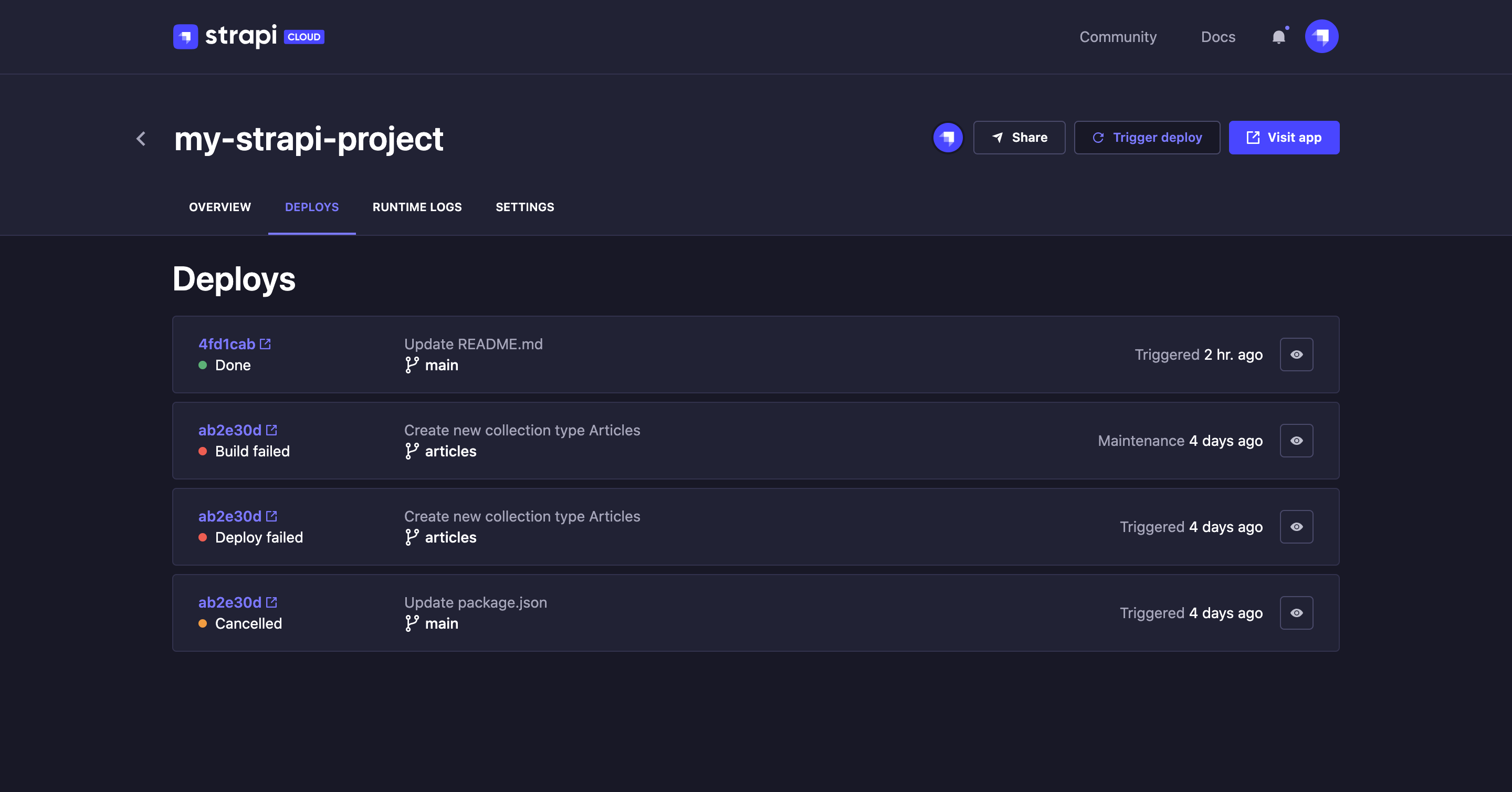Image resolution: width=1512 pixels, height=792 pixels.
Task: Open external link beside the cancelled ab2e30d commit
Action: (x=272, y=602)
